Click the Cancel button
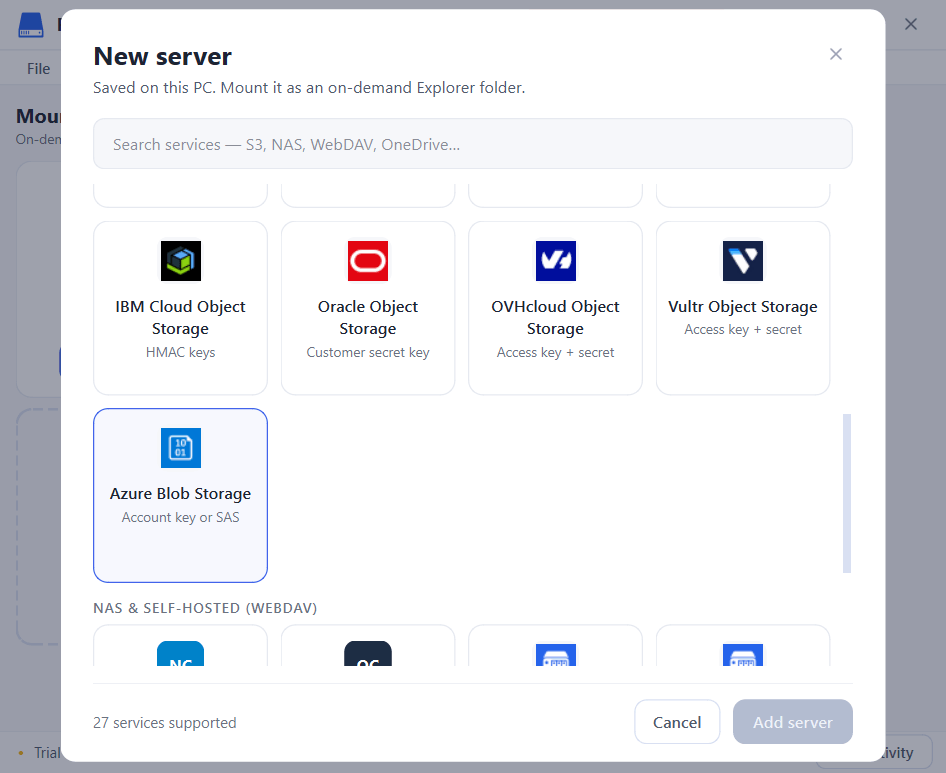Screen dimensions: 946x773 coord(677,722)
